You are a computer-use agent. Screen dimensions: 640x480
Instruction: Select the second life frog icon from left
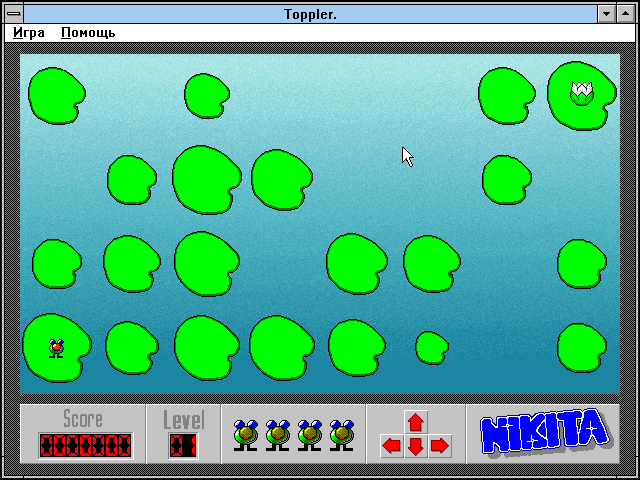[278, 435]
